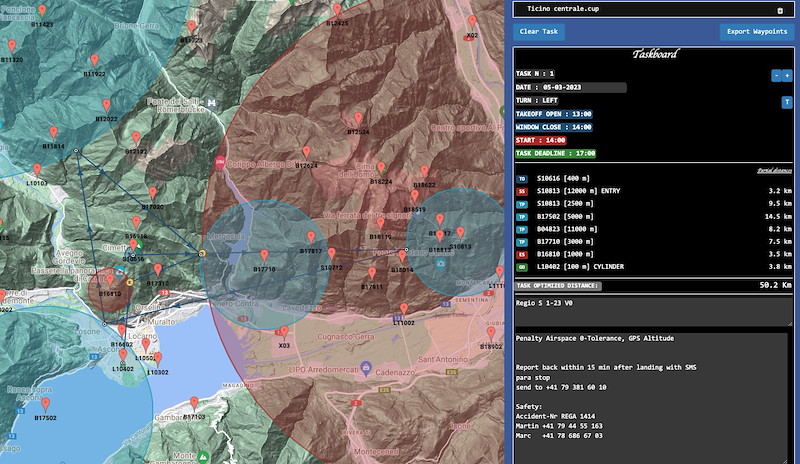Click the SS badge beside S10813 ENTRY
Screen dimensions: 800x464
click(521, 191)
